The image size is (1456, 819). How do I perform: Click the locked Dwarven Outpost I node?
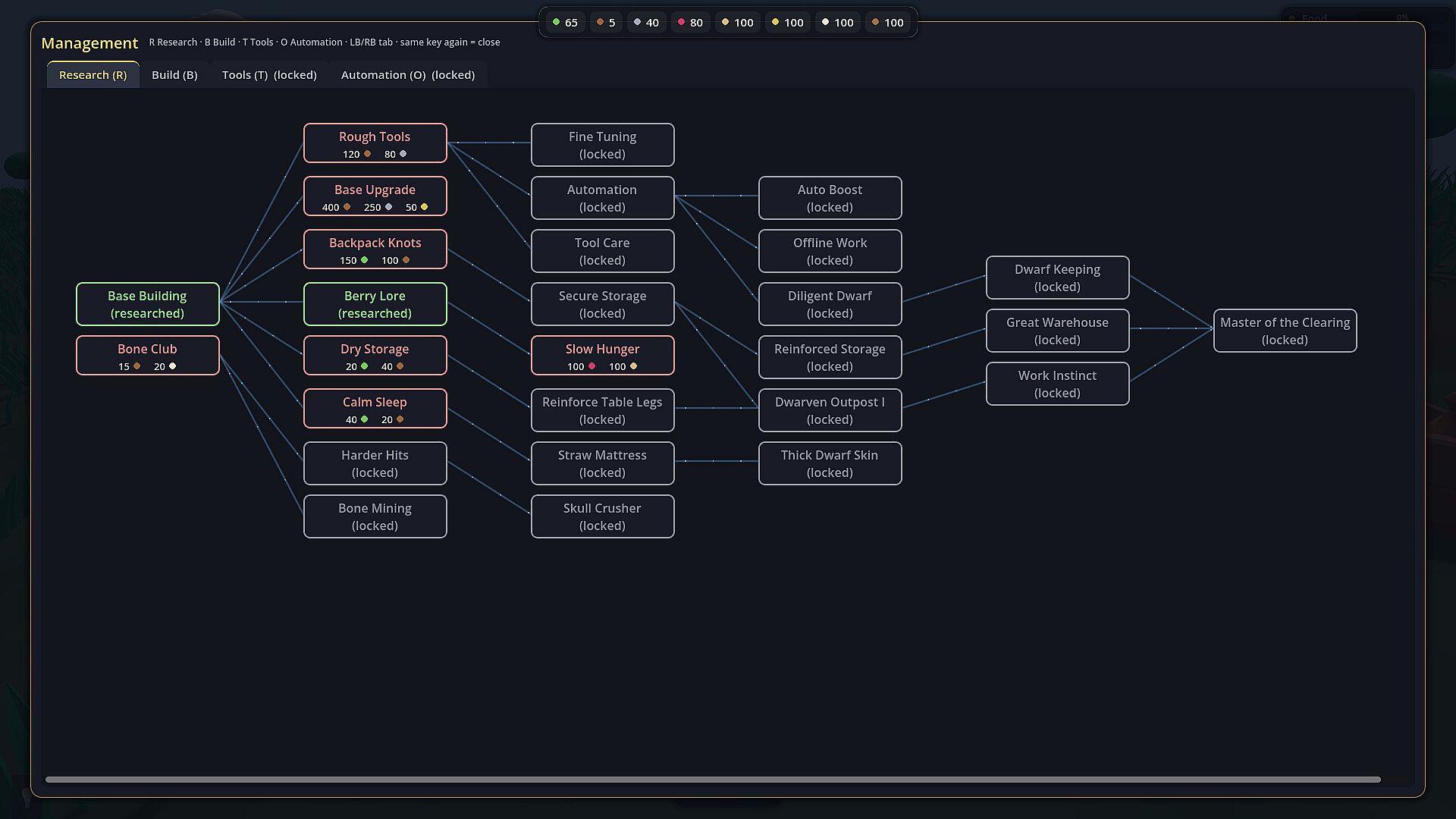[x=830, y=410]
